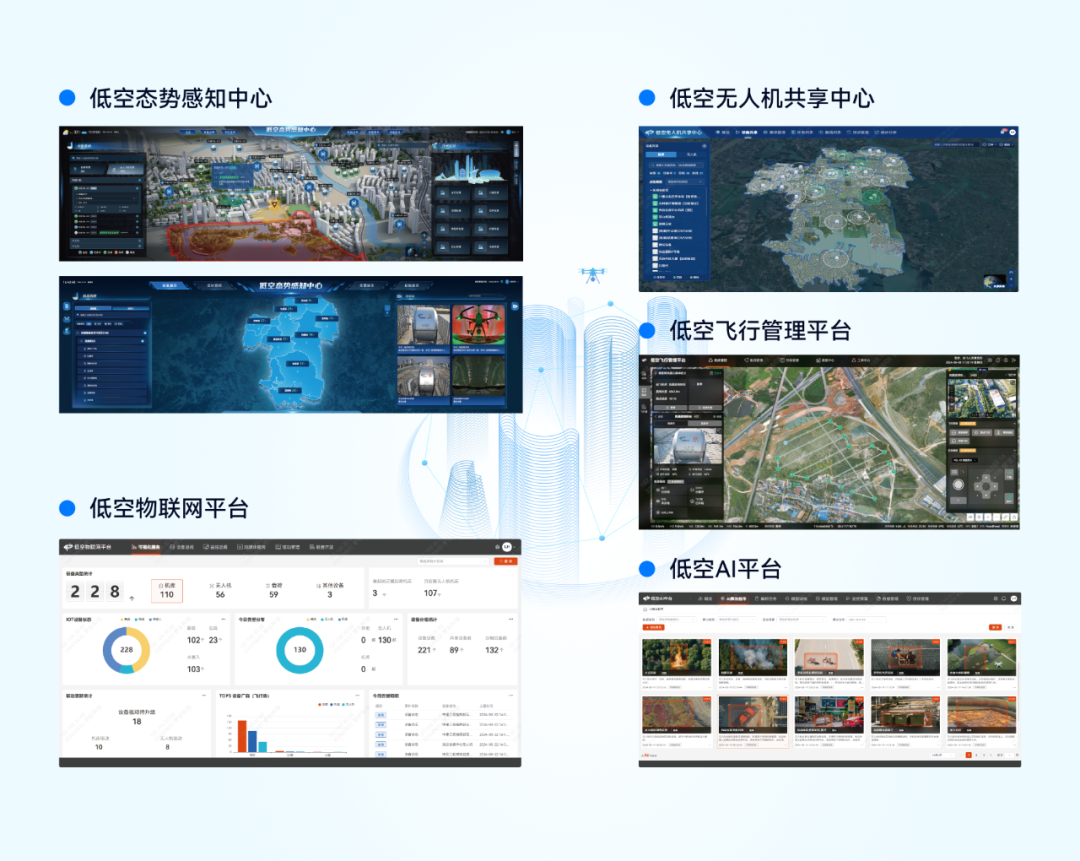Click the AI platform logo icon
The image size is (1080, 861).
(646, 599)
